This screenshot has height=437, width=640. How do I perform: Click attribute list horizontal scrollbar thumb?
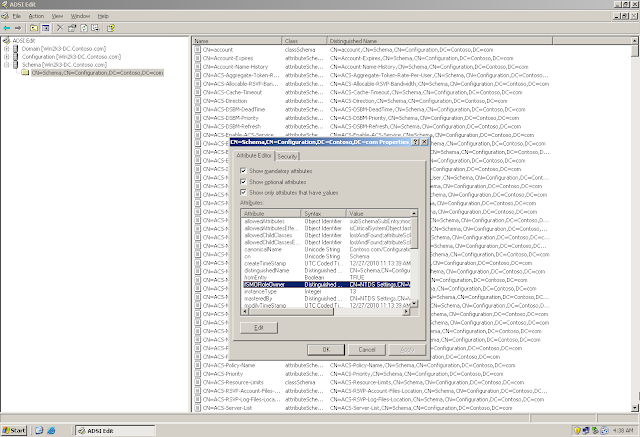pyautogui.click(x=291, y=312)
